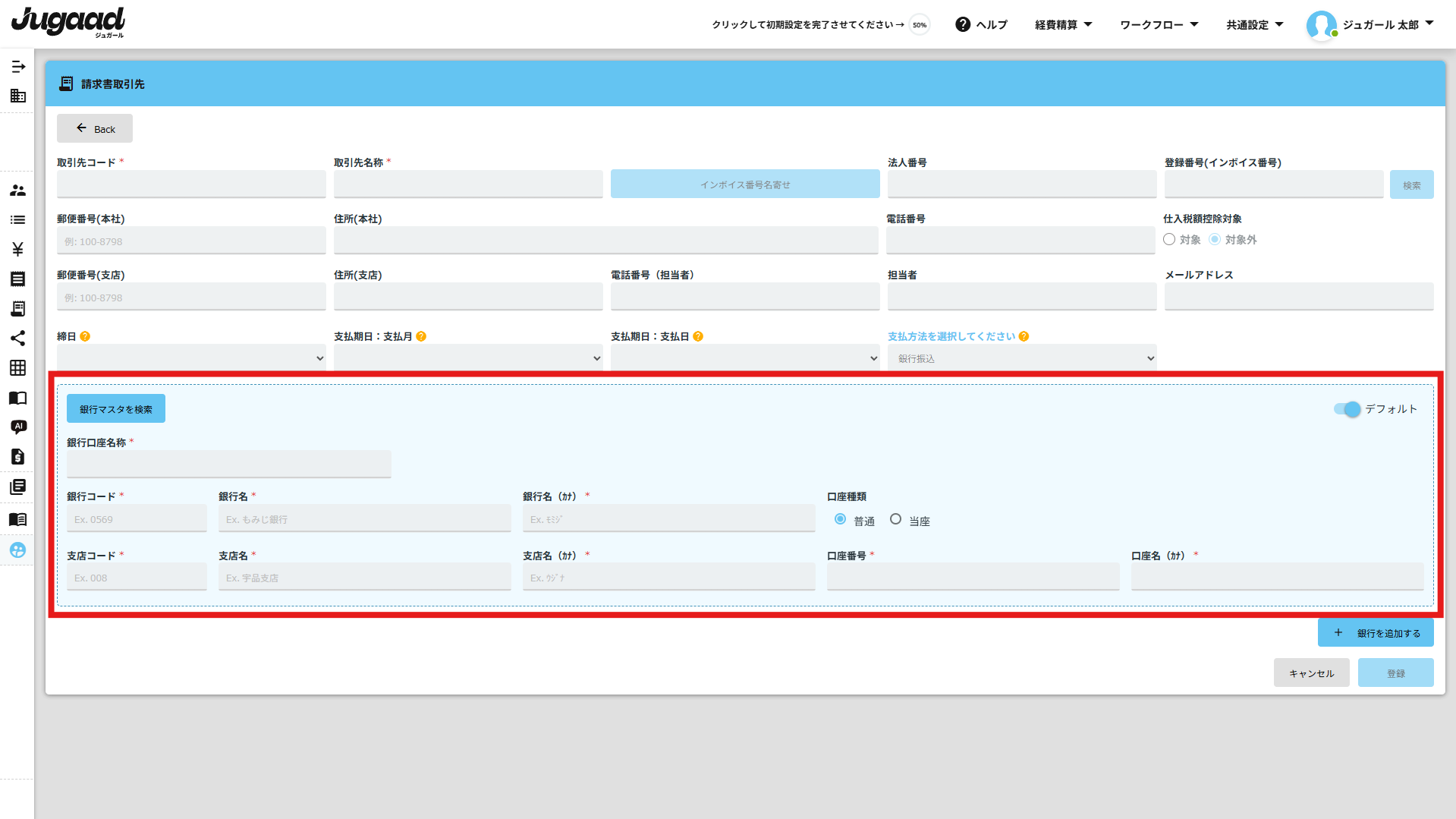Open the payment method dropdown showing 銀行振込
This screenshot has height=819, width=1456.
click(1022, 358)
